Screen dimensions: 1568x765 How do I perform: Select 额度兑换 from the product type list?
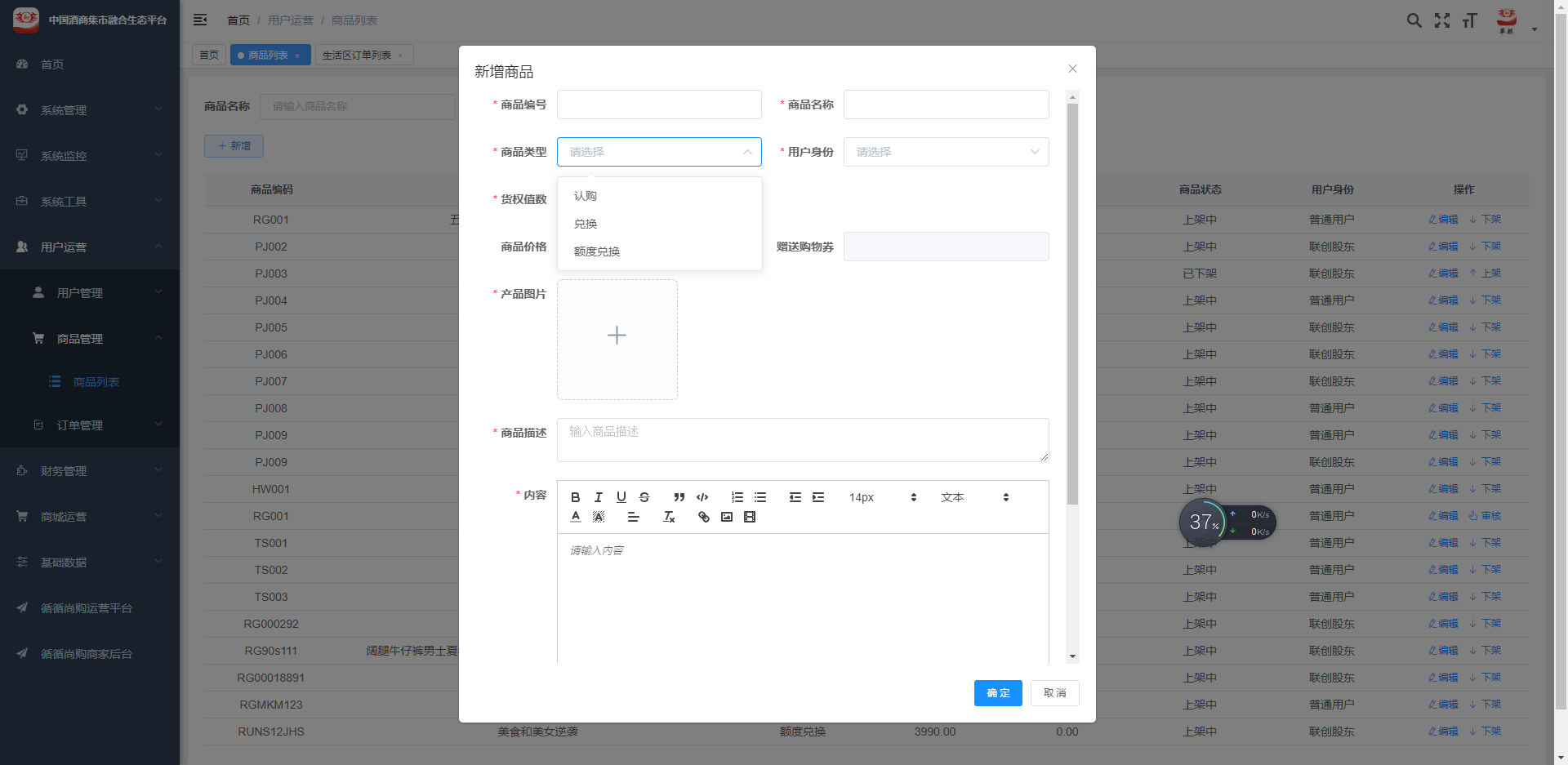pyautogui.click(x=660, y=251)
